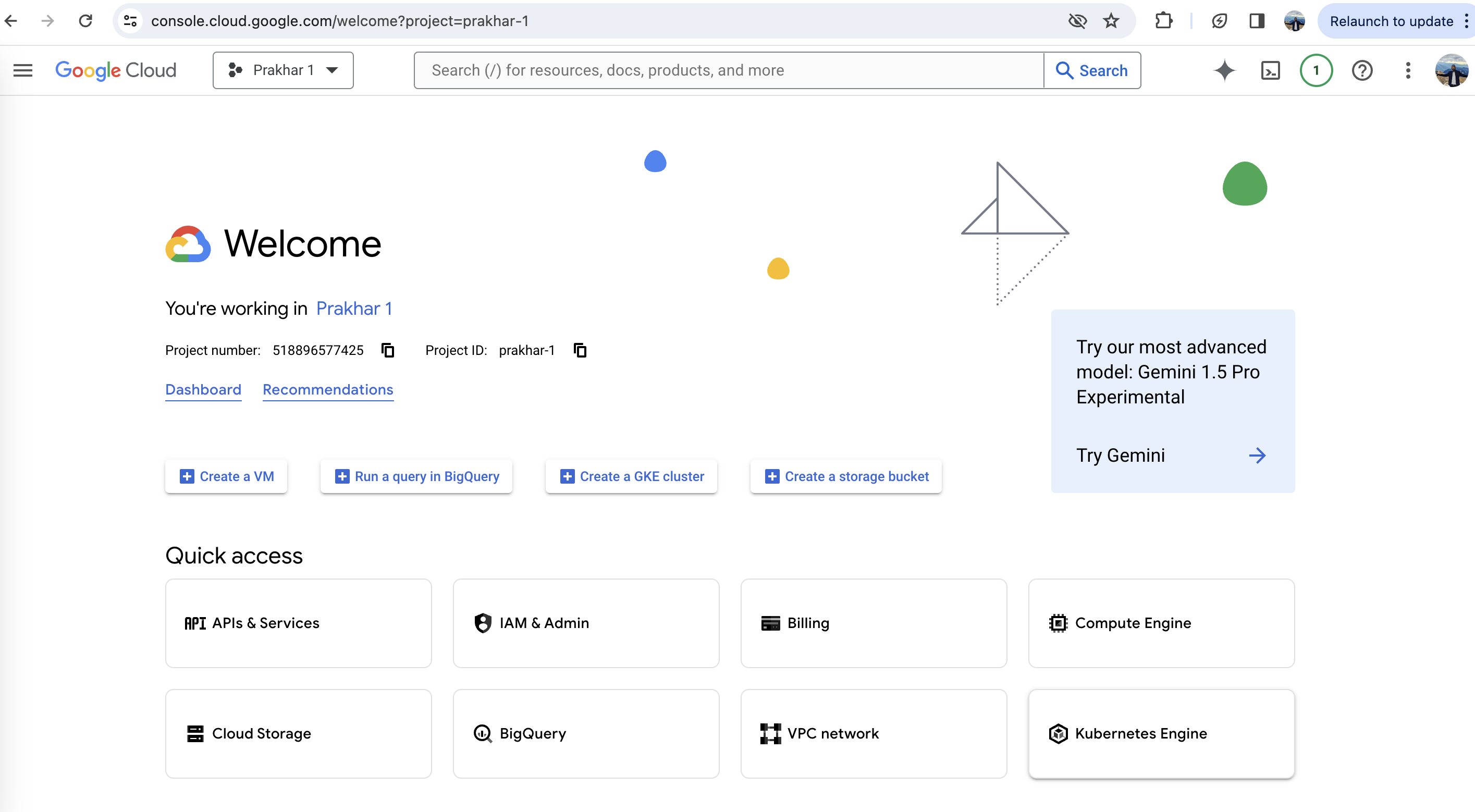Screen dimensions: 1475x812
Task: Click Create a VM button
Action: tap(227, 476)
